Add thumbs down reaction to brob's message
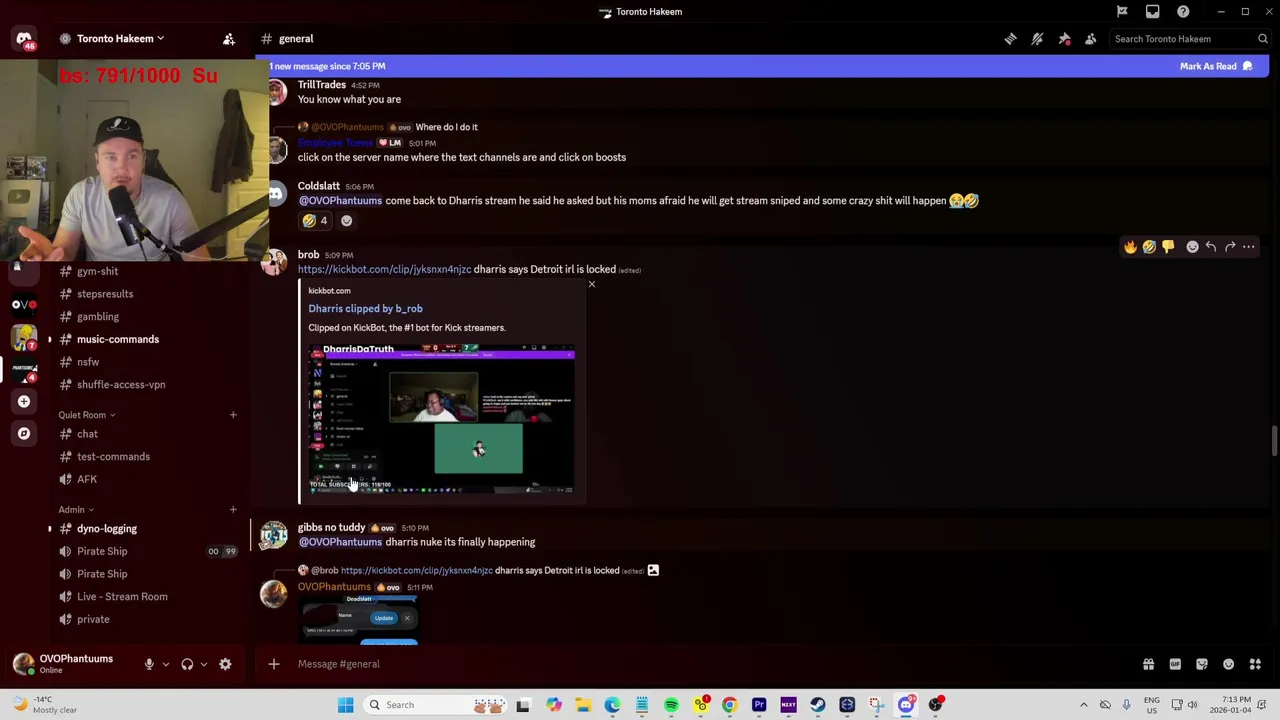 click(x=1168, y=247)
